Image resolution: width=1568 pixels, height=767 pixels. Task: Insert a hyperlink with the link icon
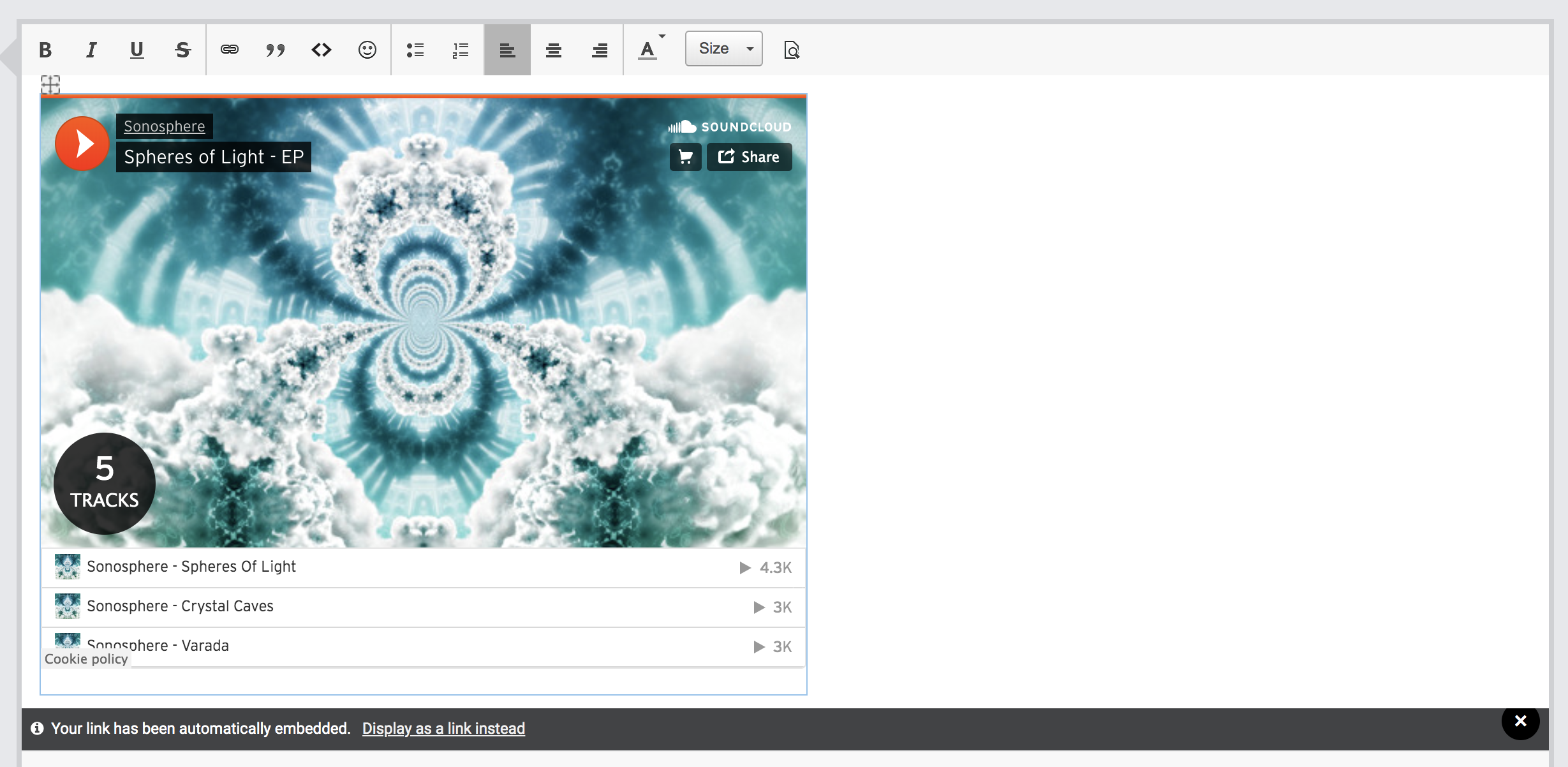click(x=230, y=50)
